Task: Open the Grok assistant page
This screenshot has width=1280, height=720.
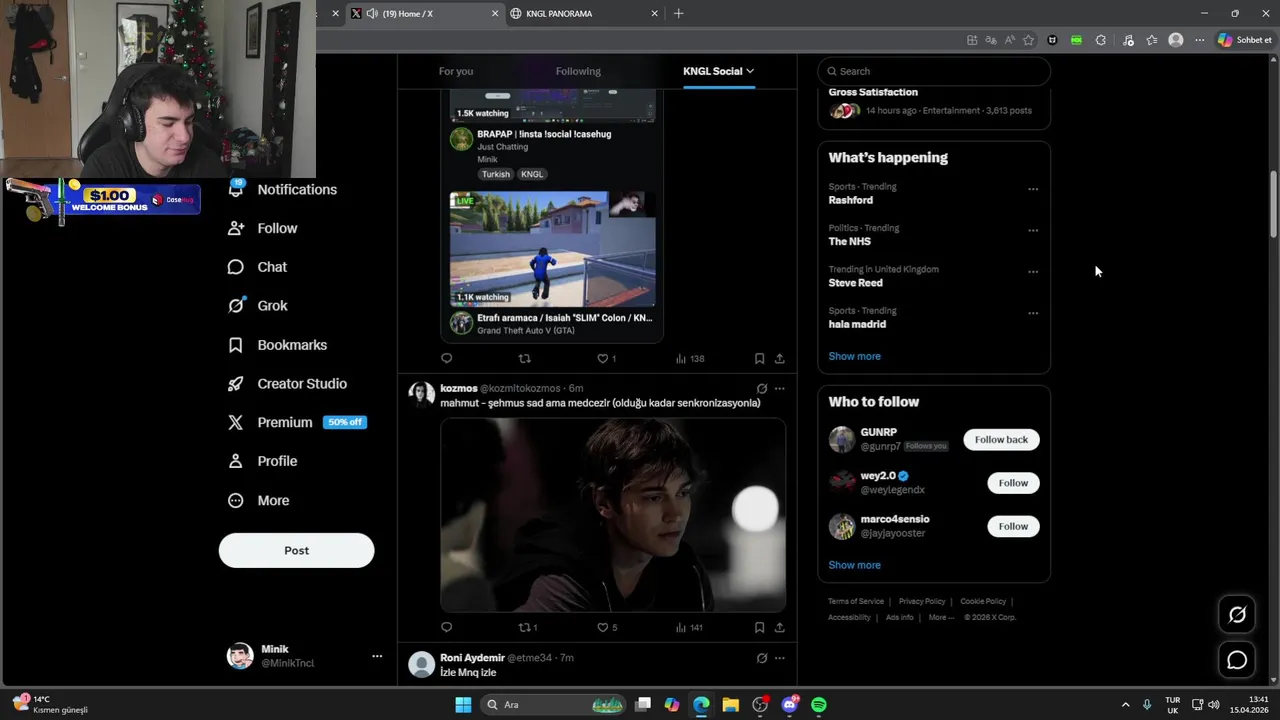Action: click(x=258, y=306)
